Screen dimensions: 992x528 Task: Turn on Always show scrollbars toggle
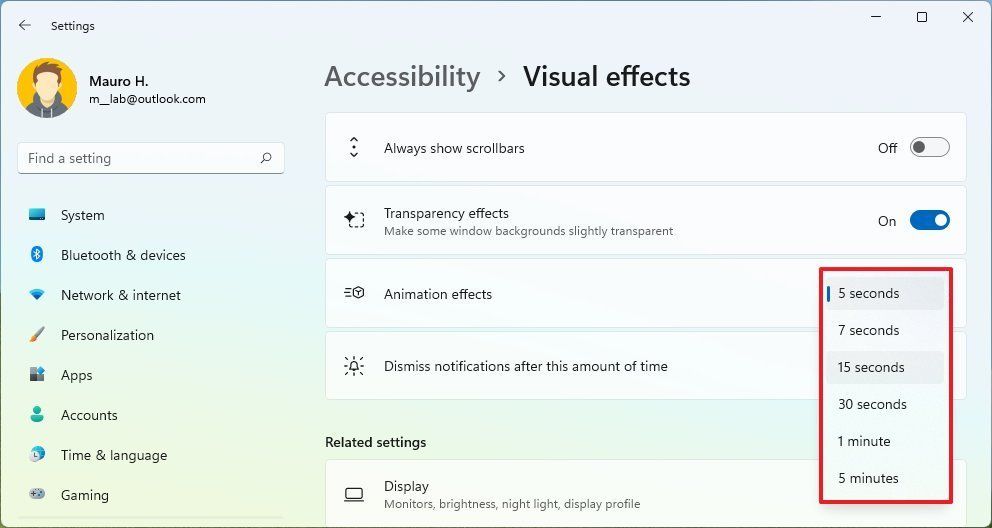pyautogui.click(x=929, y=148)
